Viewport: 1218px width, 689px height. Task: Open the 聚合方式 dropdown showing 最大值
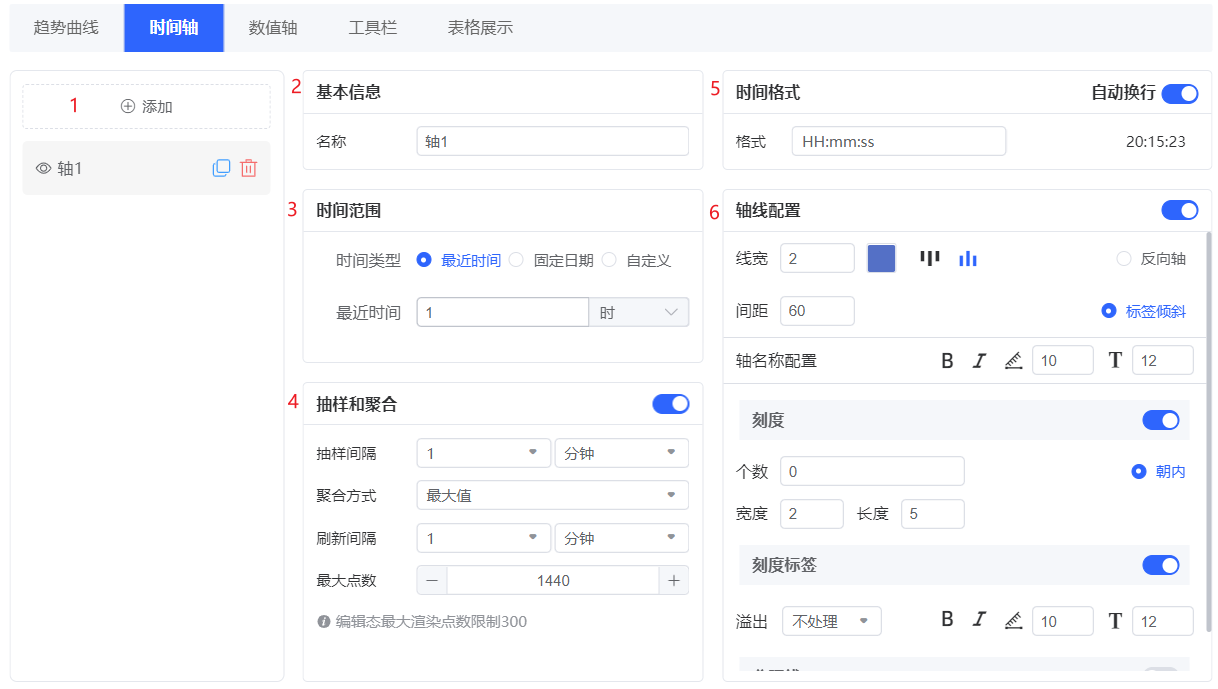pyautogui.click(x=552, y=495)
